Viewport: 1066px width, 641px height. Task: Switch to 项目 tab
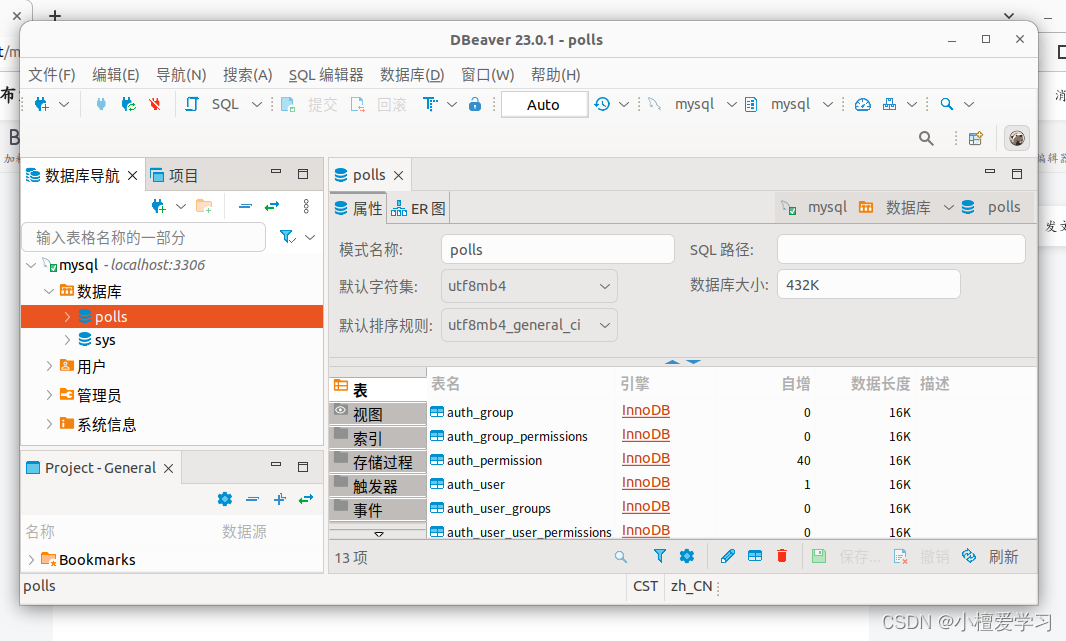[174, 175]
